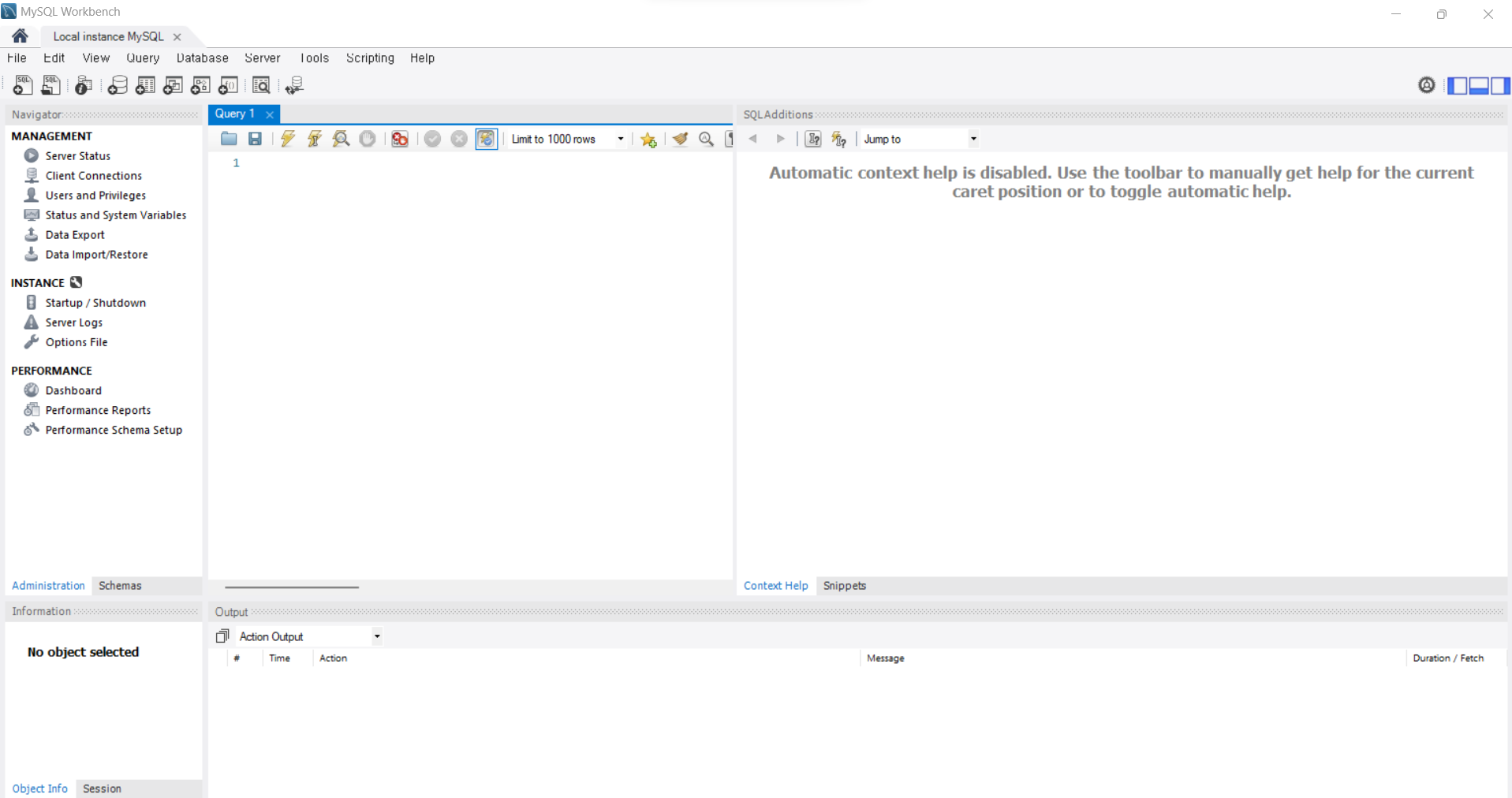This screenshot has width=1512, height=798.
Task: Toggle the right sidebar panel visibility
Action: click(x=1500, y=86)
